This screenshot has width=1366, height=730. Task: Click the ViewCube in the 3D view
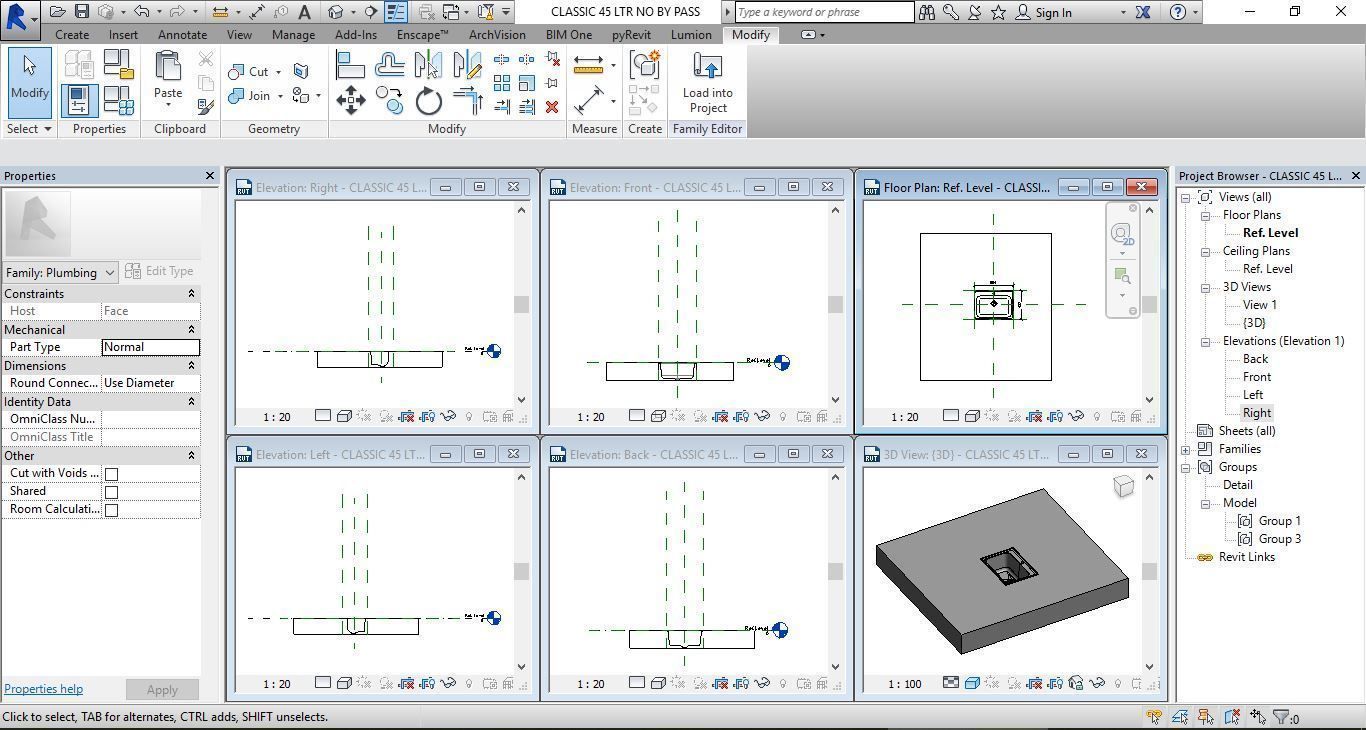(1124, 486)
